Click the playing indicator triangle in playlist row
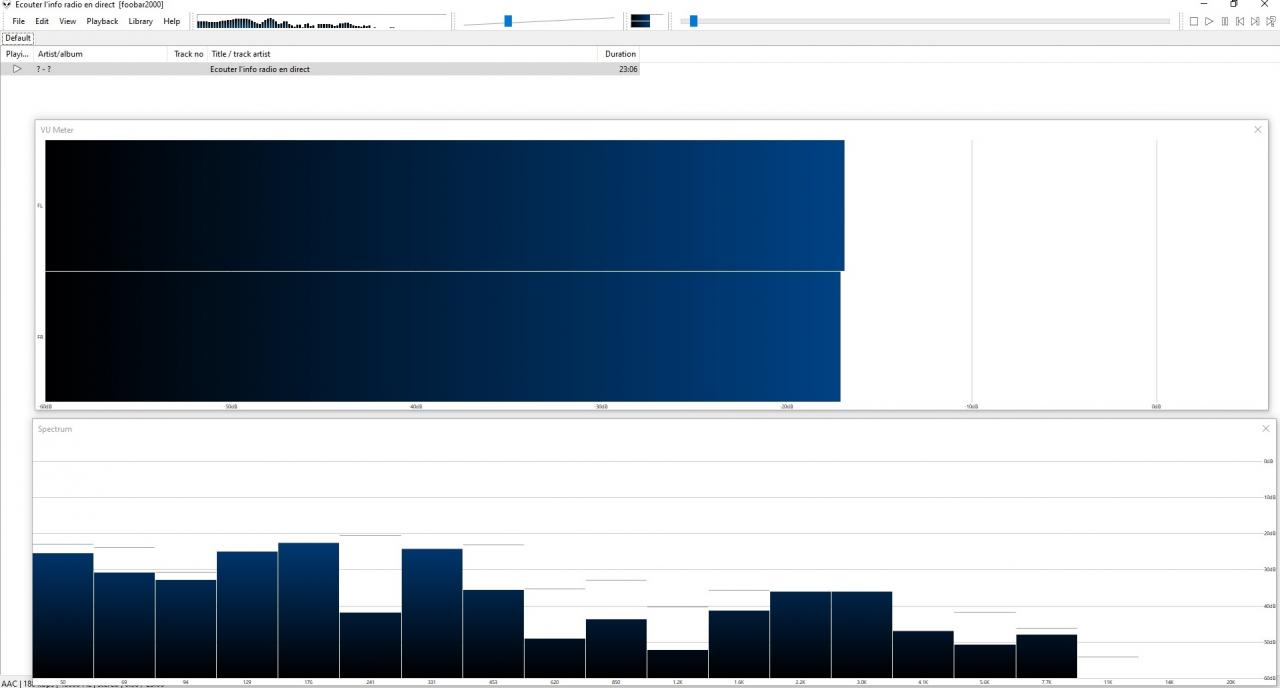Image resolution: width=1280 pixels, height=688 pixels. coord(17,69)
